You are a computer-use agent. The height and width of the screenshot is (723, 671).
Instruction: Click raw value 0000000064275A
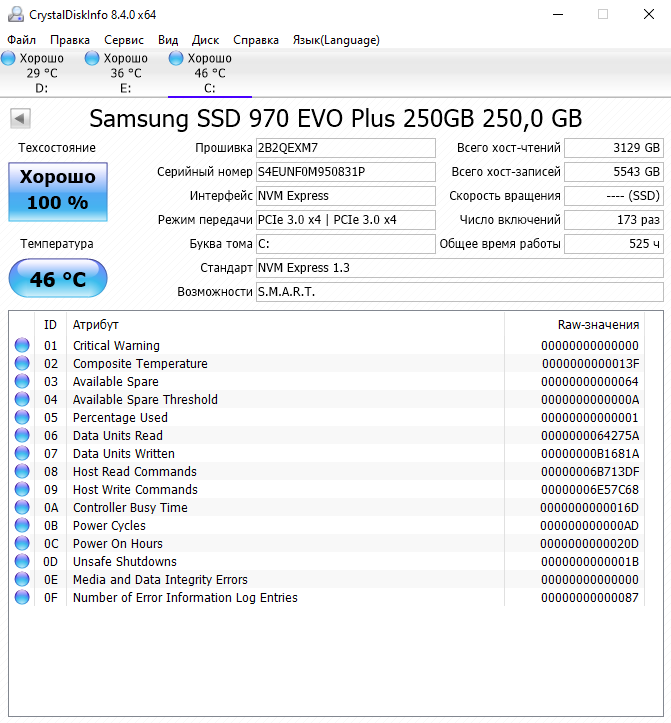[x=590, y=435]
